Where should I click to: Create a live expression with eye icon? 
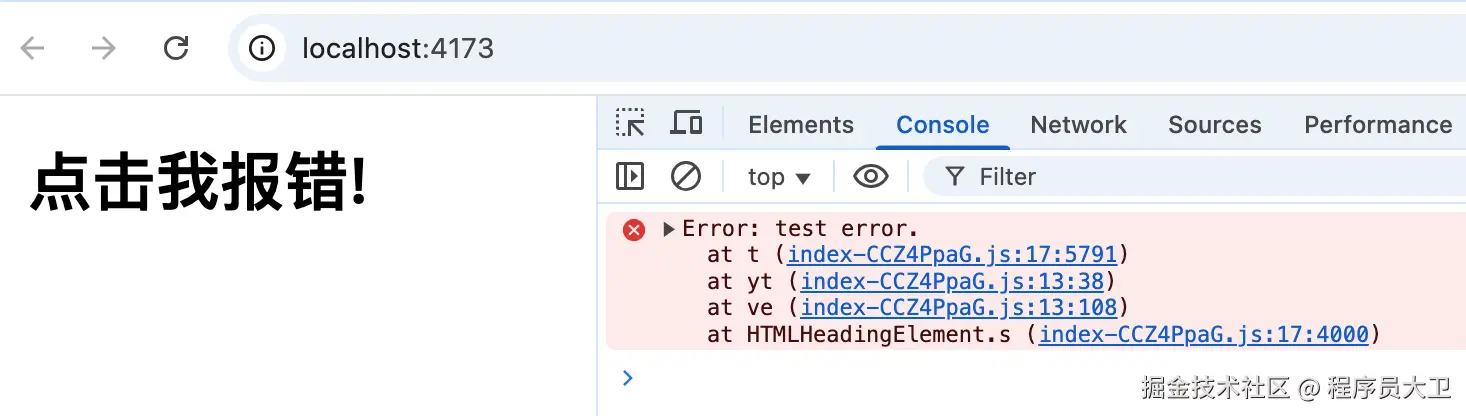(871, 177)
